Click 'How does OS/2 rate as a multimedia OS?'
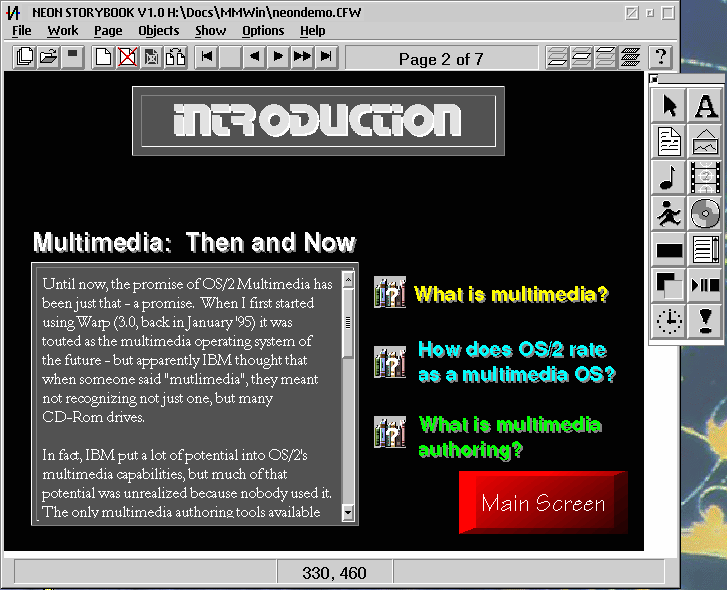The image size is (727, 590). click(517, 362)
